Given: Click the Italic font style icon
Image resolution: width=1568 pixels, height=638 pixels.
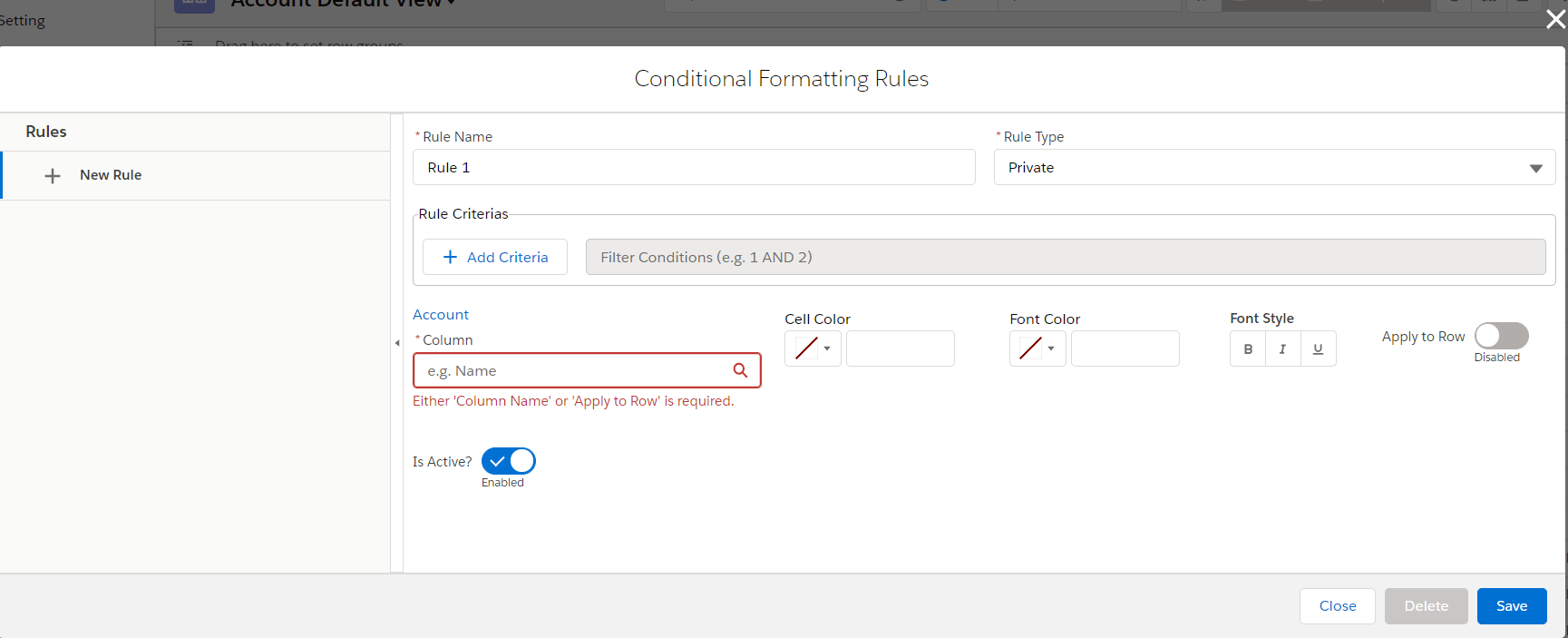Looking at the screenshot, I should click(x=1282, y=348).
